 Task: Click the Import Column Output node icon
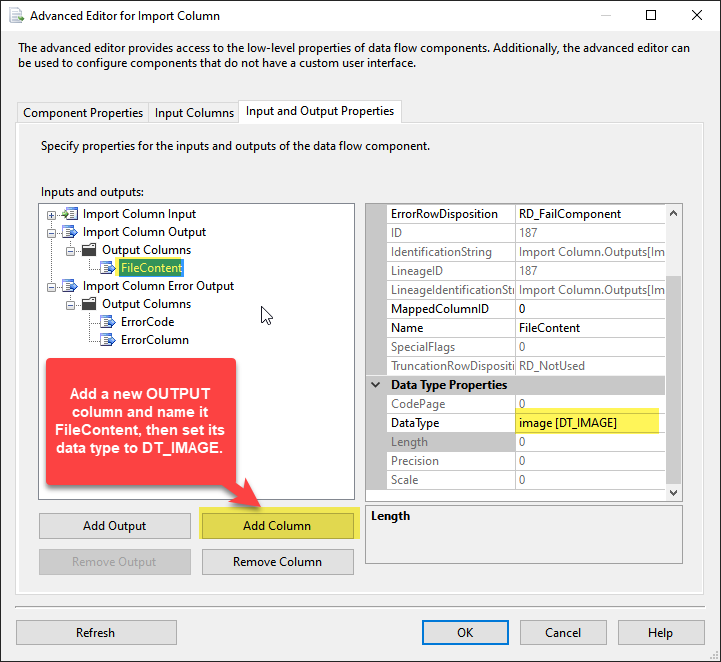(x=70, y=232)
